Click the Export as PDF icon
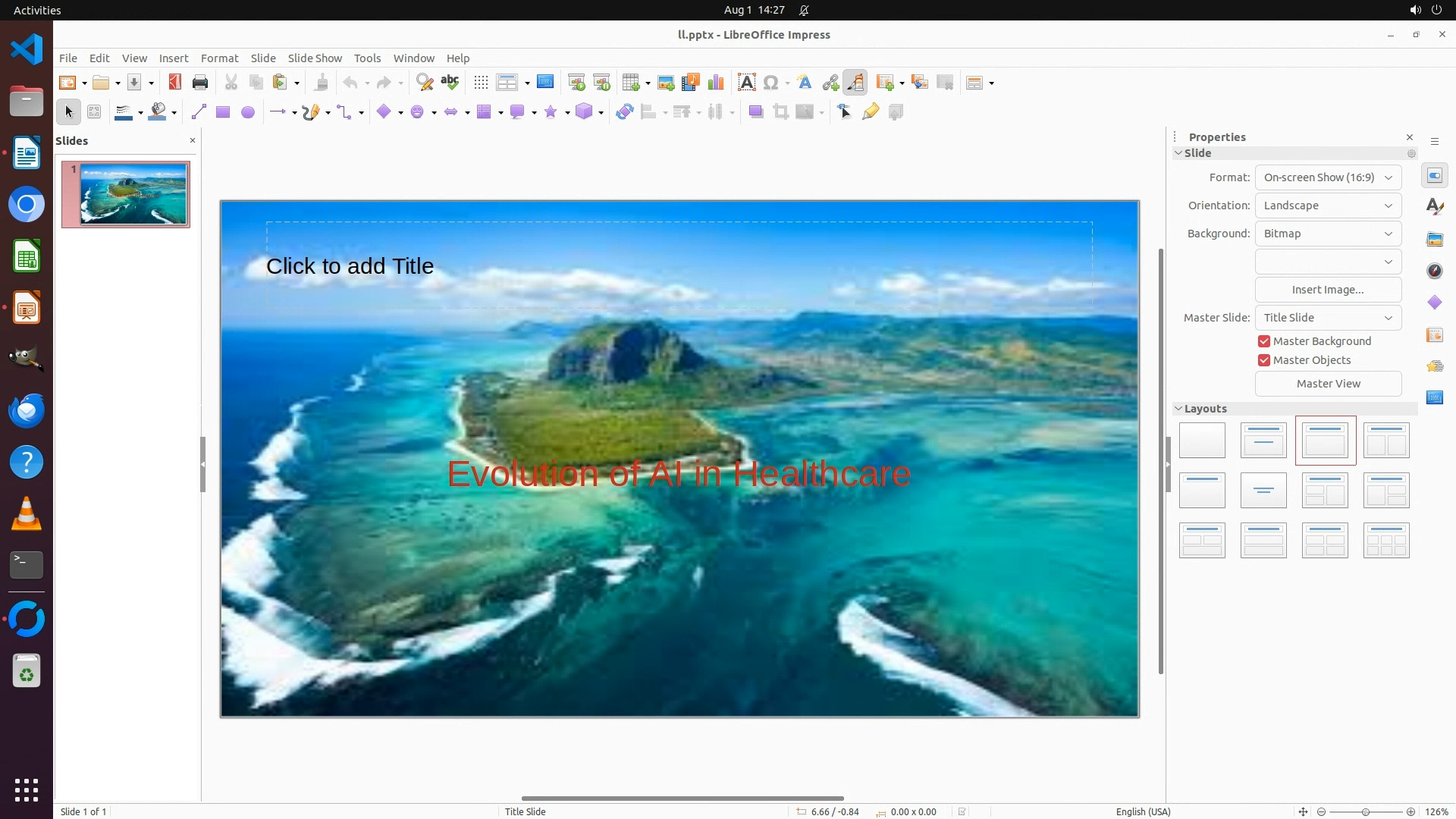The width and height of the screenshot is (1456, 819). [175, 83]
